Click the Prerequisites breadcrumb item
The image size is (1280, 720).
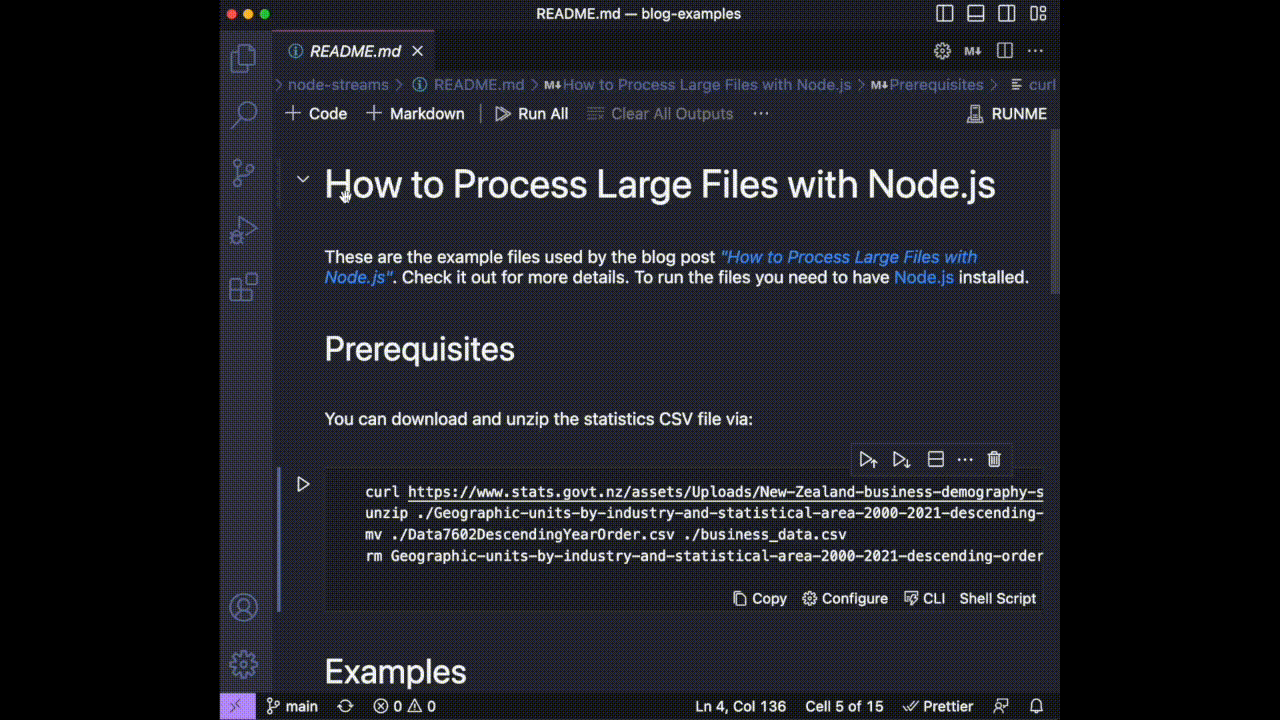pyautogui.click(x=935, y=85)
